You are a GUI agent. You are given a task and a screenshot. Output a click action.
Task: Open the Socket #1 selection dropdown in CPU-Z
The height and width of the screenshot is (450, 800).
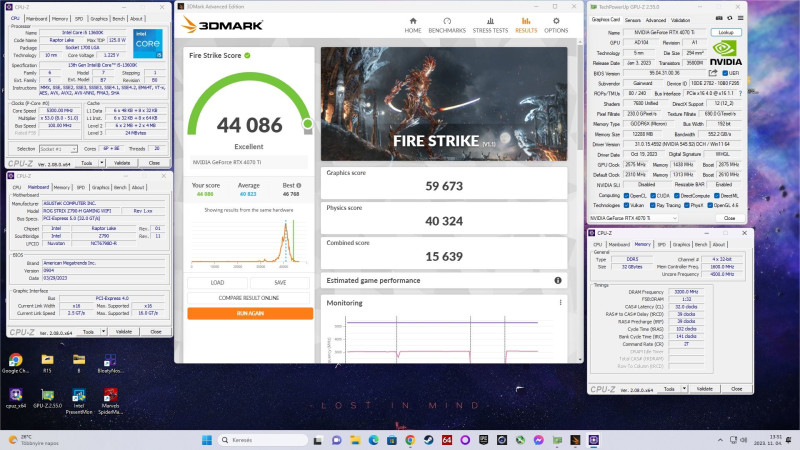pyautogui.click(x=58, y=149)
